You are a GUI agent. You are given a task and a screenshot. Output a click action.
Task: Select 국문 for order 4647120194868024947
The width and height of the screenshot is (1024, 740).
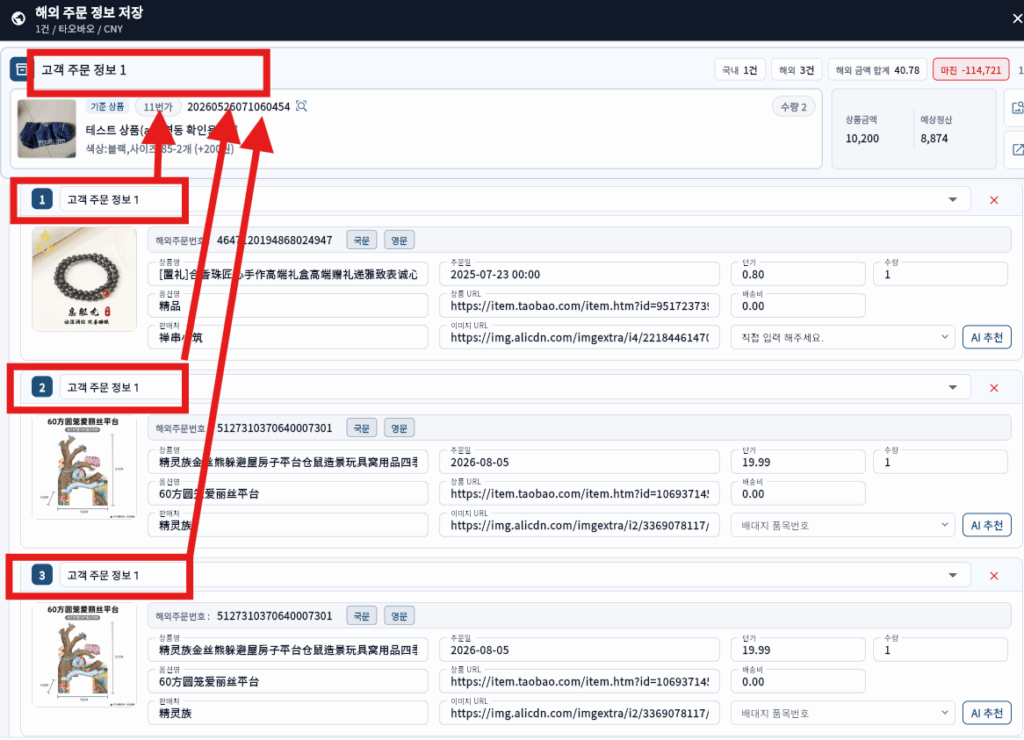coord(361,240)
